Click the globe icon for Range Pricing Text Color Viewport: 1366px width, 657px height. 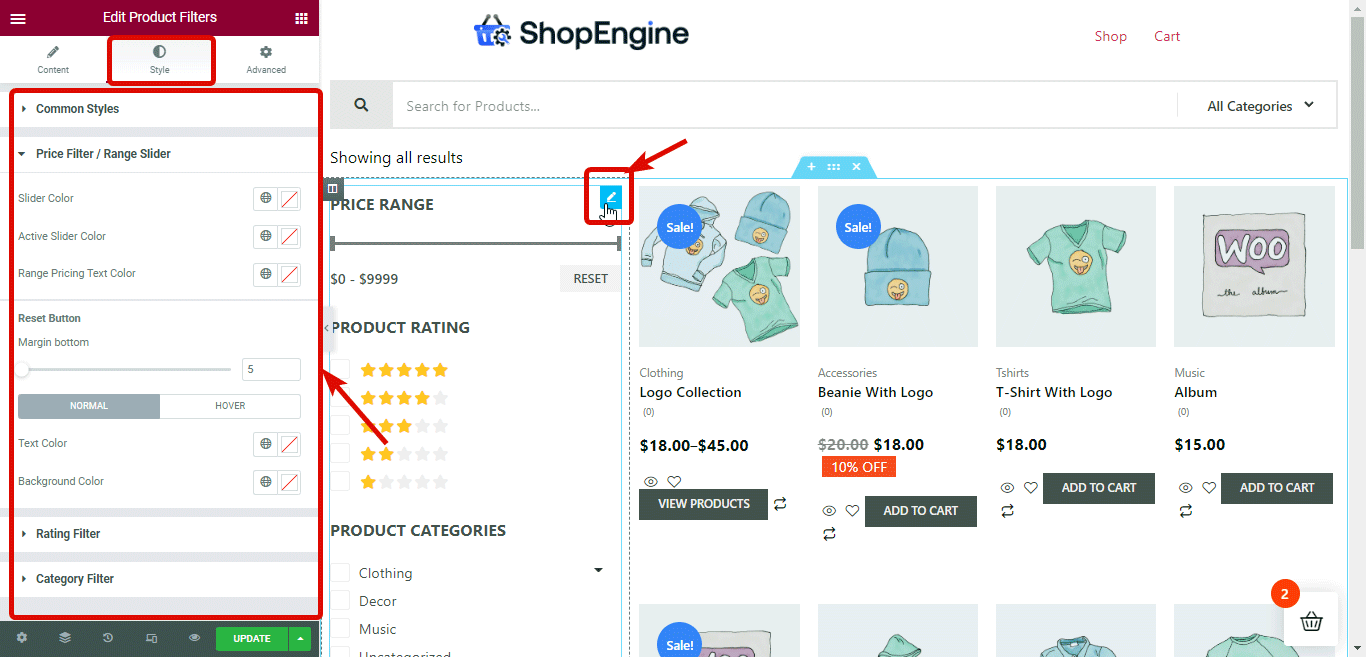coord(266,273)
